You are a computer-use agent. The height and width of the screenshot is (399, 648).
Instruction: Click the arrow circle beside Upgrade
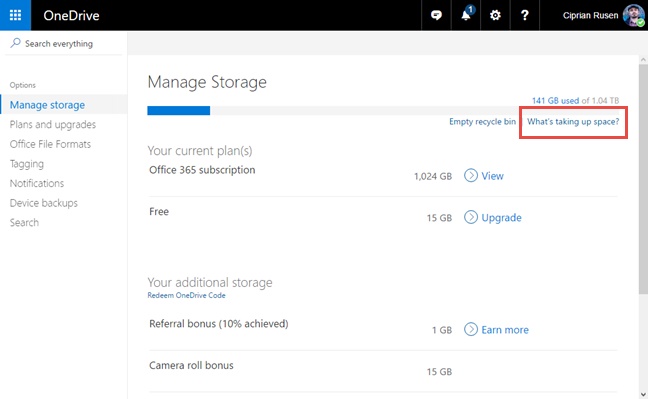coord(471,217)
